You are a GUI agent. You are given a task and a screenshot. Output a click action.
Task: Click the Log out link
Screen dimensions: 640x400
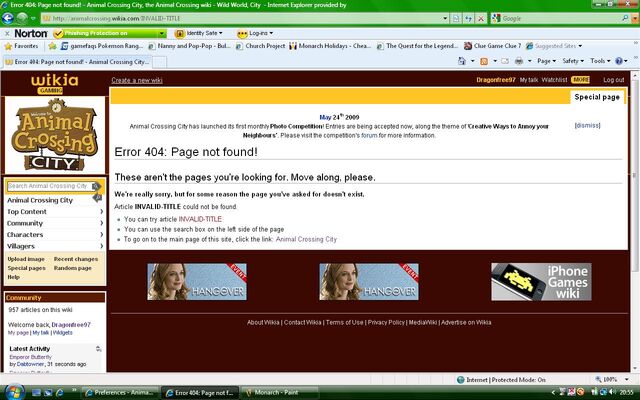614,80
